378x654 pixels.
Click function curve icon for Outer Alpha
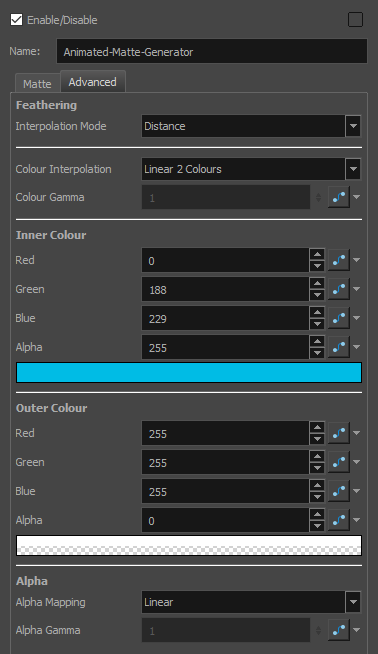click(x=339, y=520)
